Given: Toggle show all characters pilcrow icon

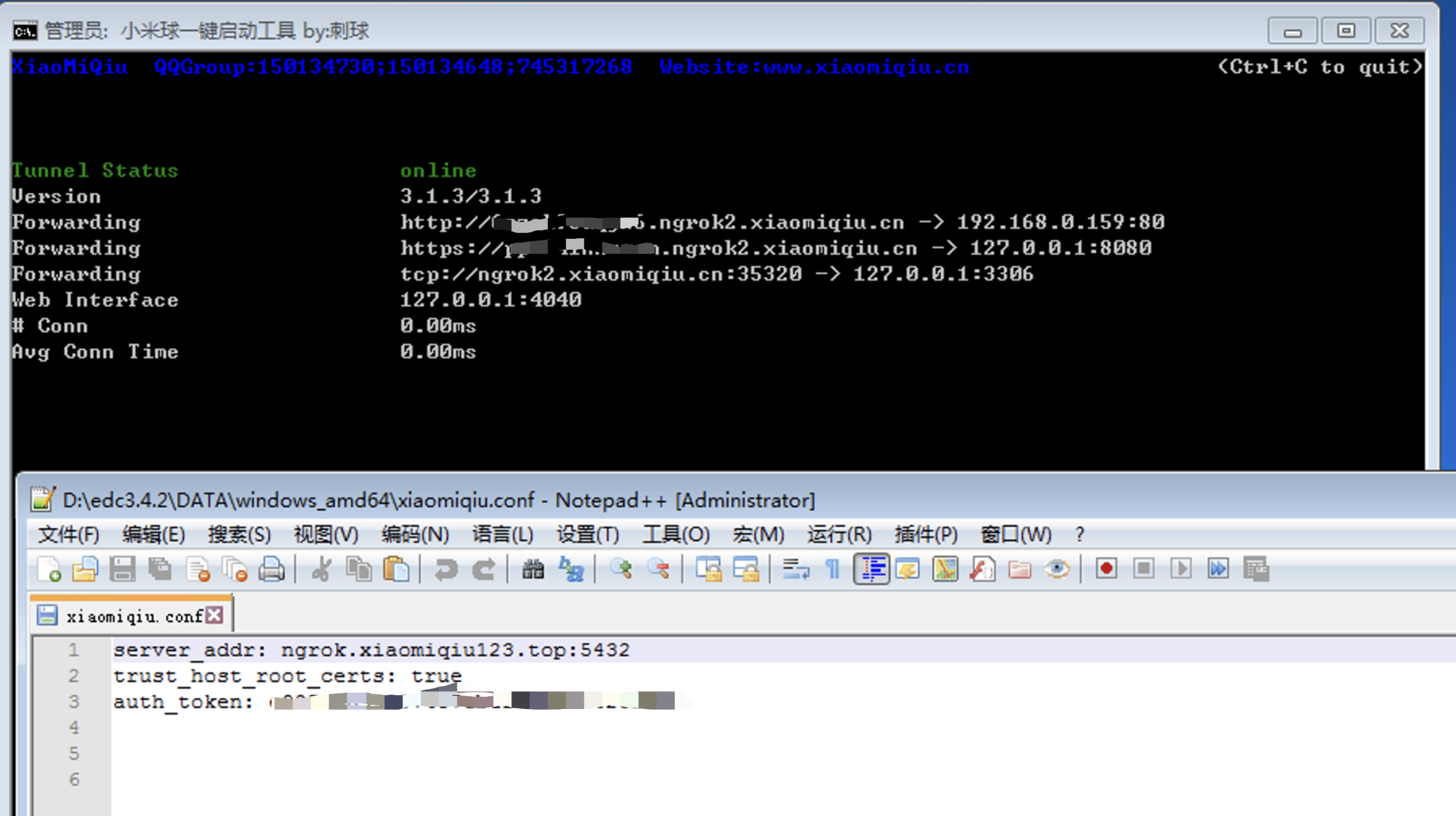Looking at the screenshot, I should click(x=833, y=569).
